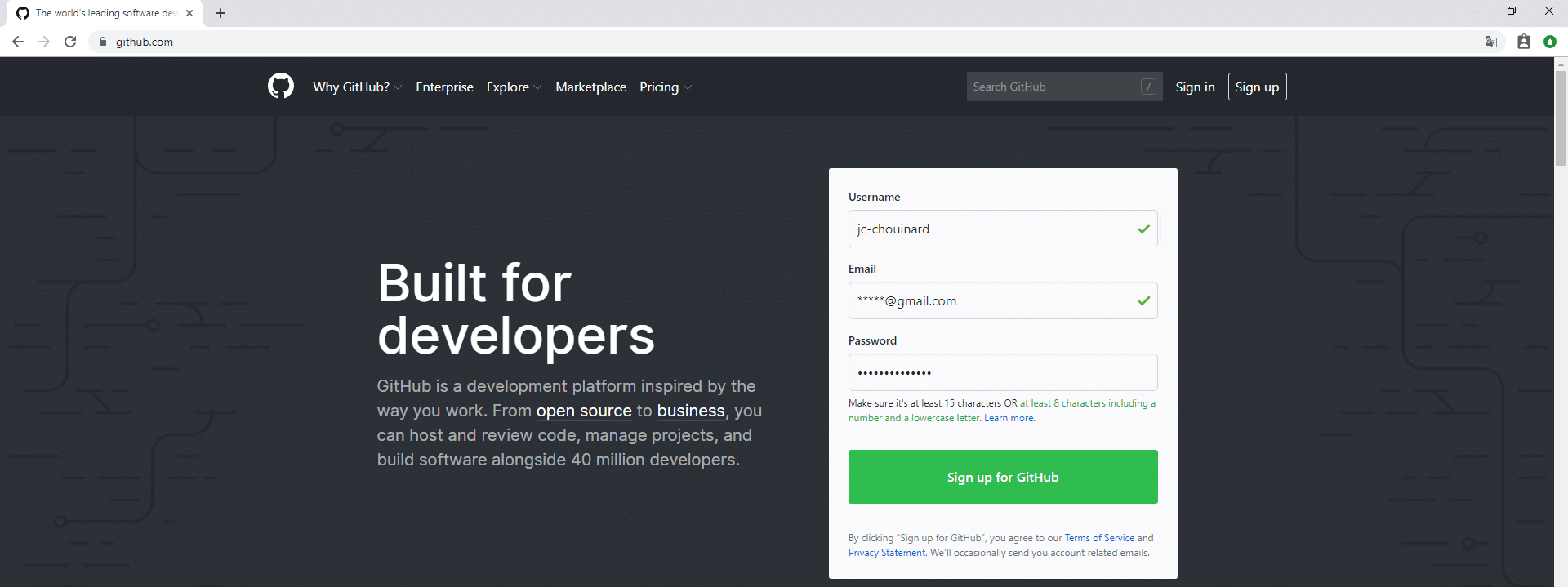Click the browser profile icon
The width and height of the screenshot is (1568, 587).
1523,42
